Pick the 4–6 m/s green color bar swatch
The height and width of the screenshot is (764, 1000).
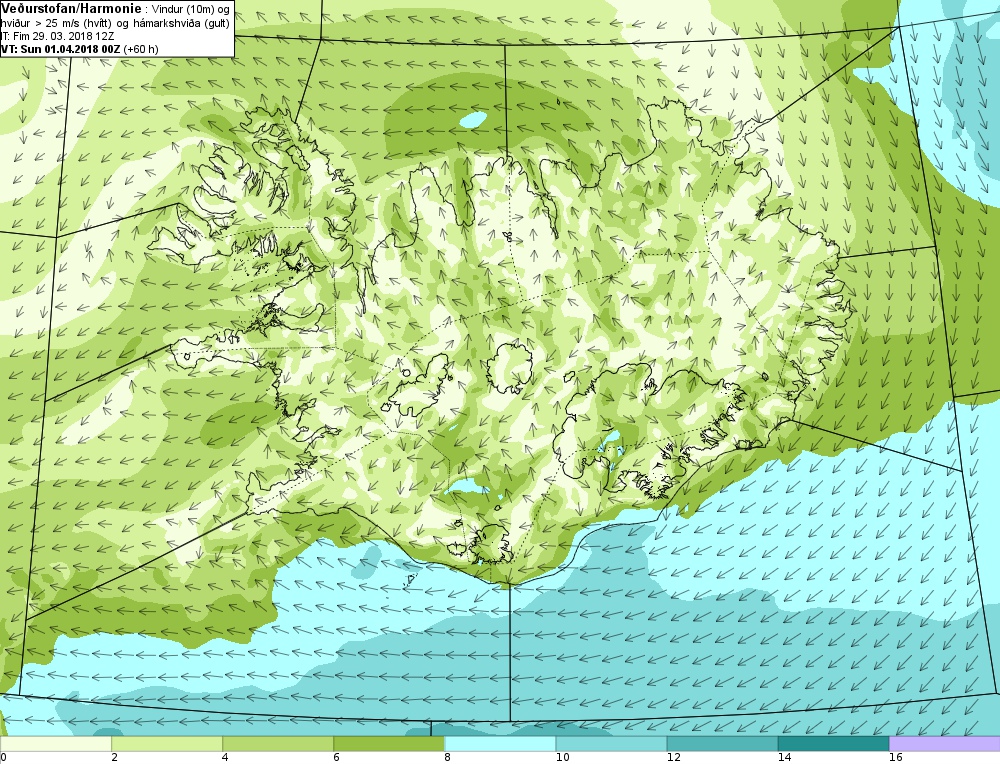[x=278, y=744]
